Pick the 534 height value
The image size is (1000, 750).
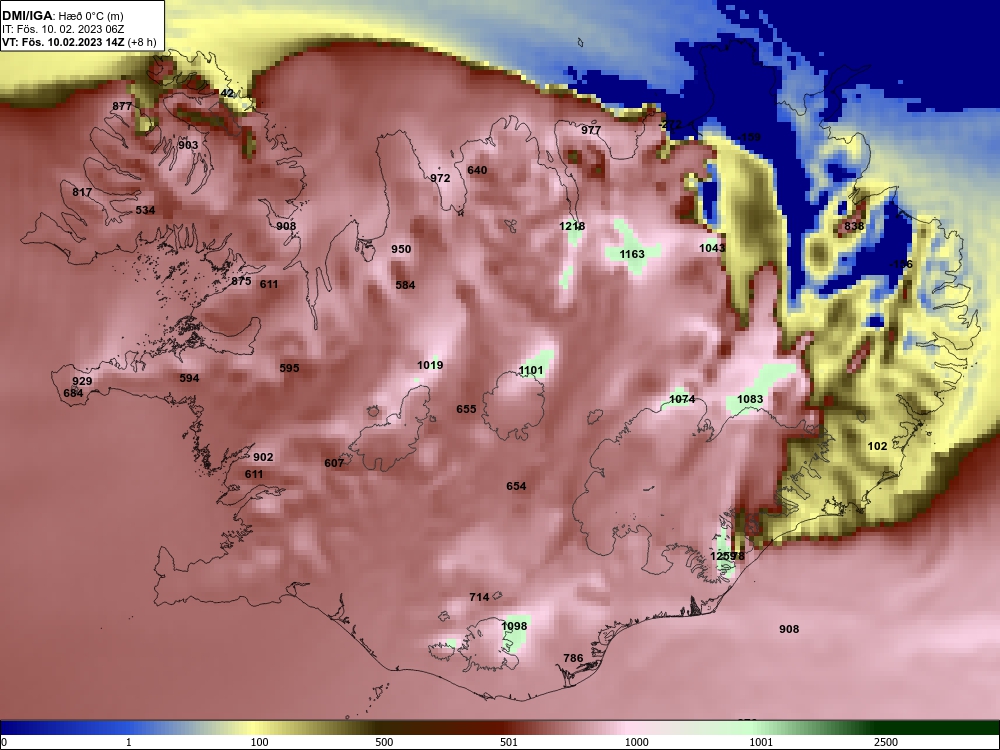(145, 210)
